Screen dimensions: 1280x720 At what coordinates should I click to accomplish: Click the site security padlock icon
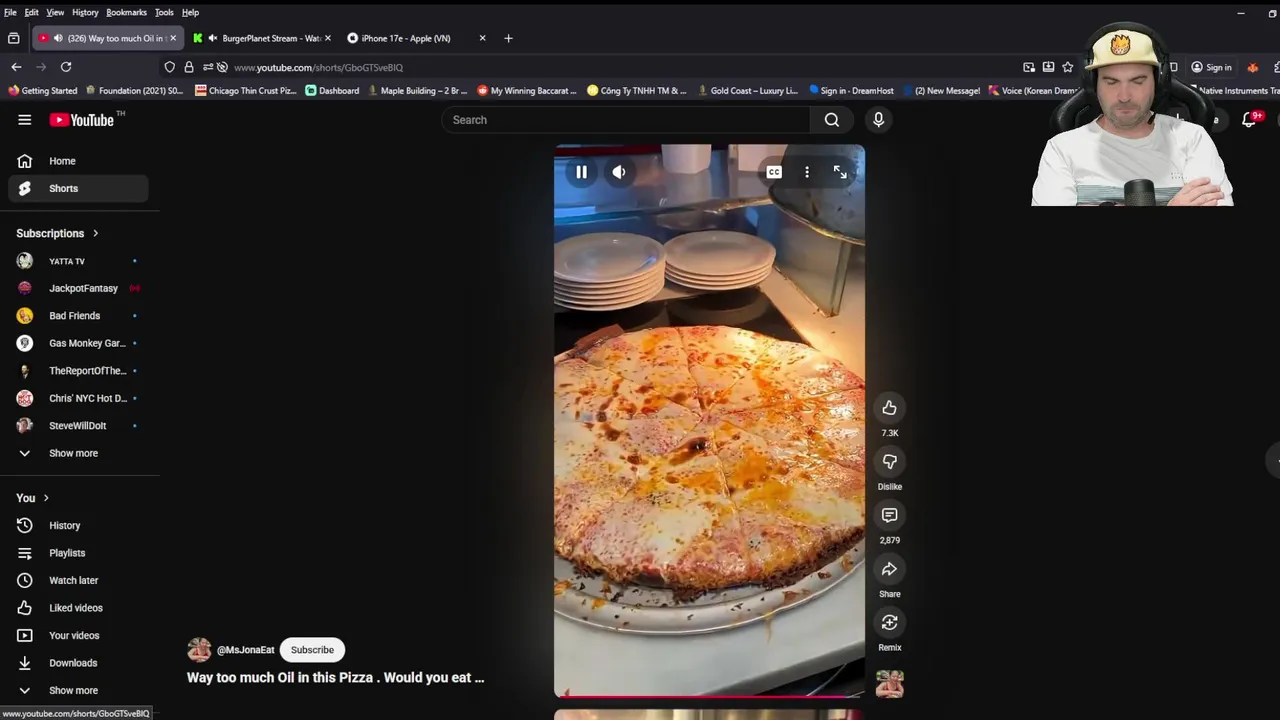pyautogui.click(x=189, y=67)
